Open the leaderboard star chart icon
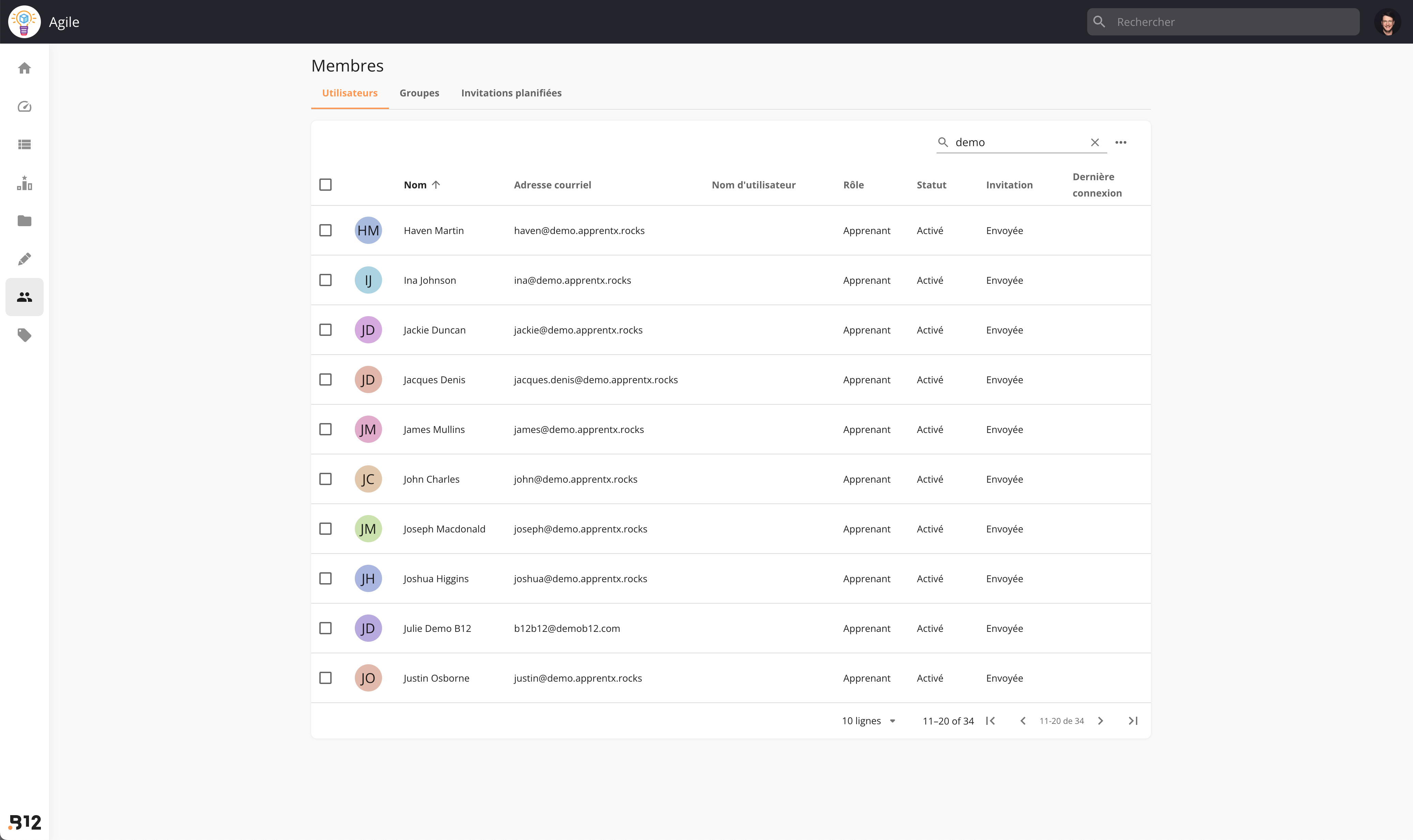The height and width of the screenshot is (840, 1413). 24,182
